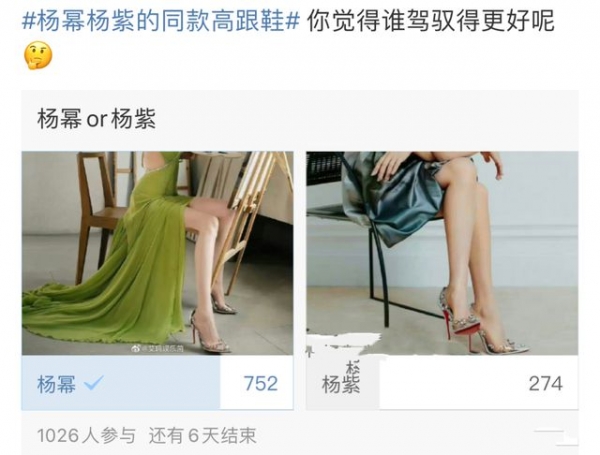Click the thinking face emoji
Image resolution: width=600 pixels, height=455 pixels.
[38, 55]
